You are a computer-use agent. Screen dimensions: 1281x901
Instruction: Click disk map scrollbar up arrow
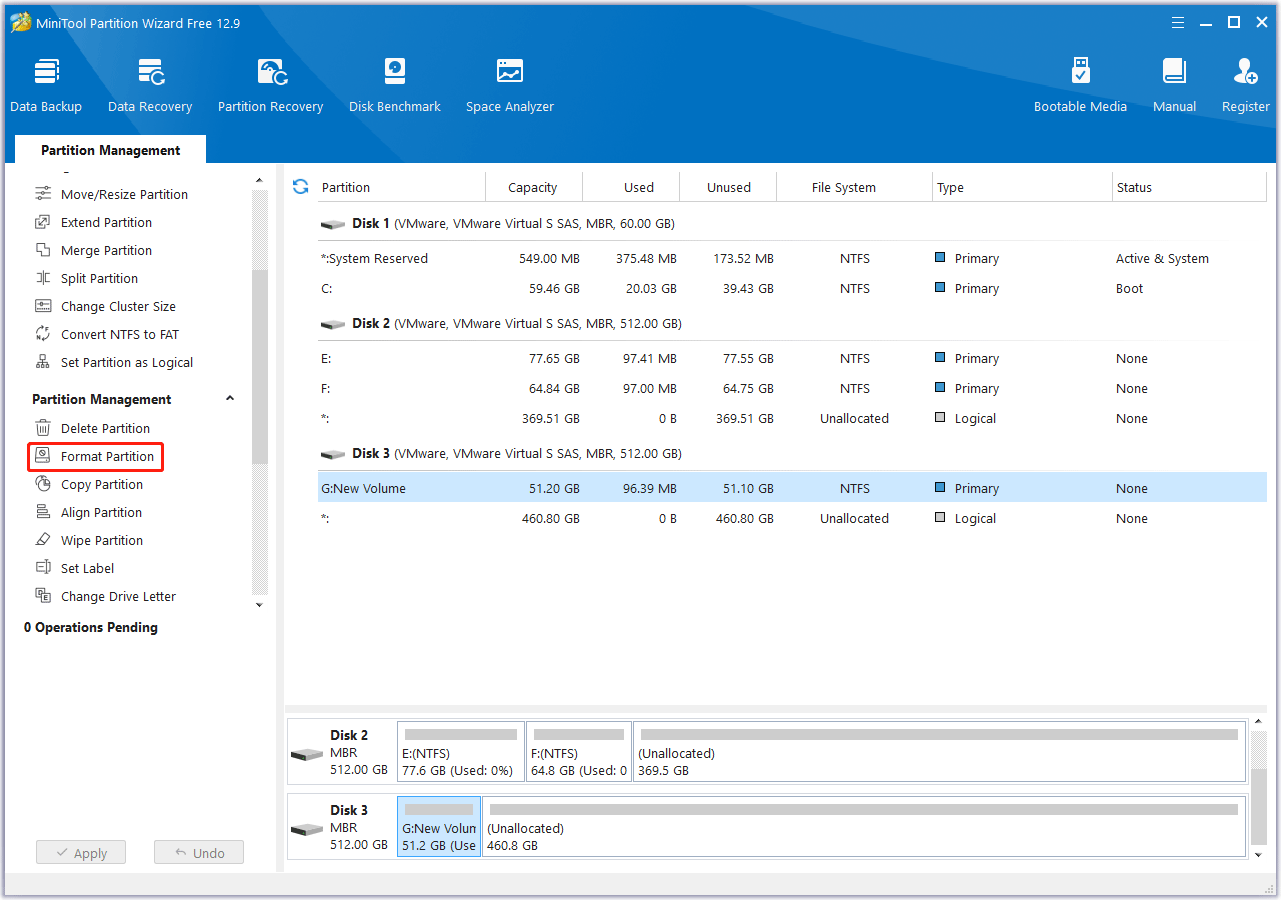point(1258,723)
